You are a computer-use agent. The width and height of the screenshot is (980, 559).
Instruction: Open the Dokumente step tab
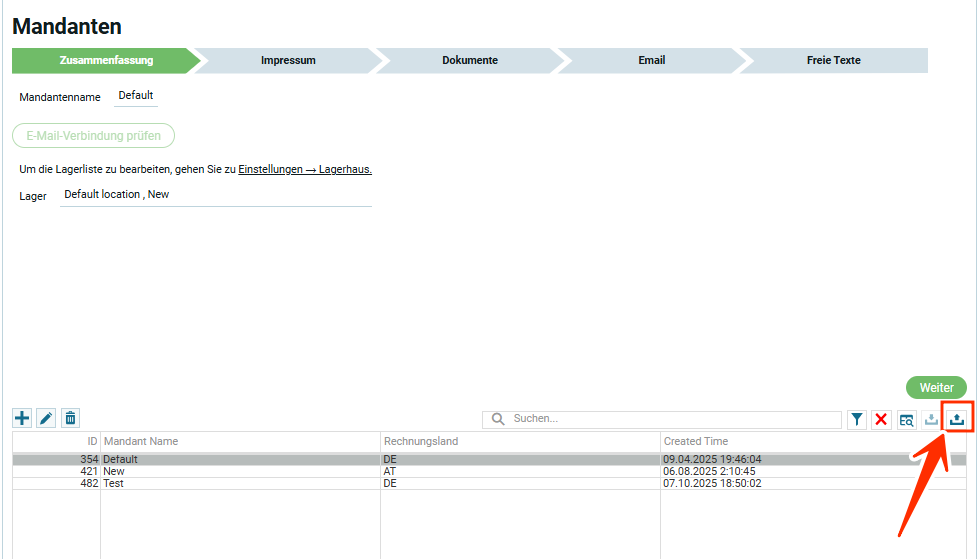(x=469, y=60)
